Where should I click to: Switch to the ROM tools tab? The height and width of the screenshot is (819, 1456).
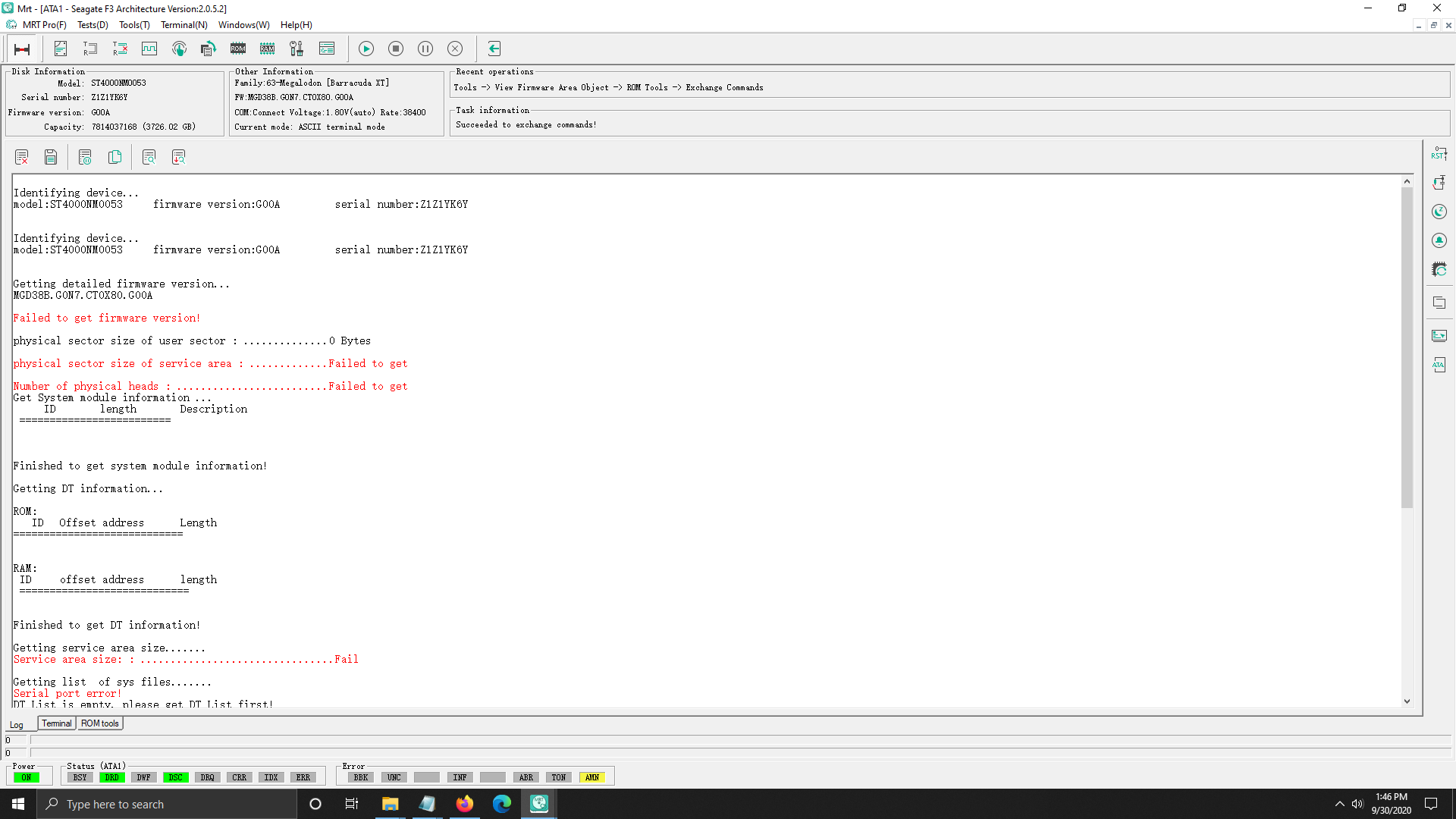pos(100,723)
